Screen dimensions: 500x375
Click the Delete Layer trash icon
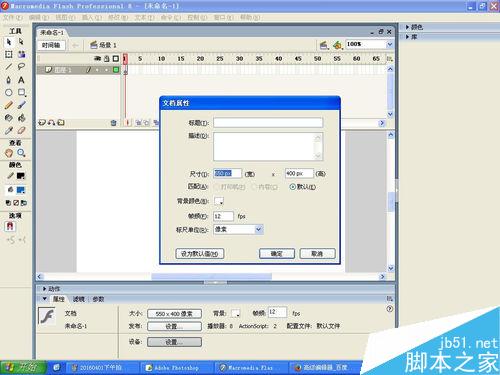pos(113,123)
